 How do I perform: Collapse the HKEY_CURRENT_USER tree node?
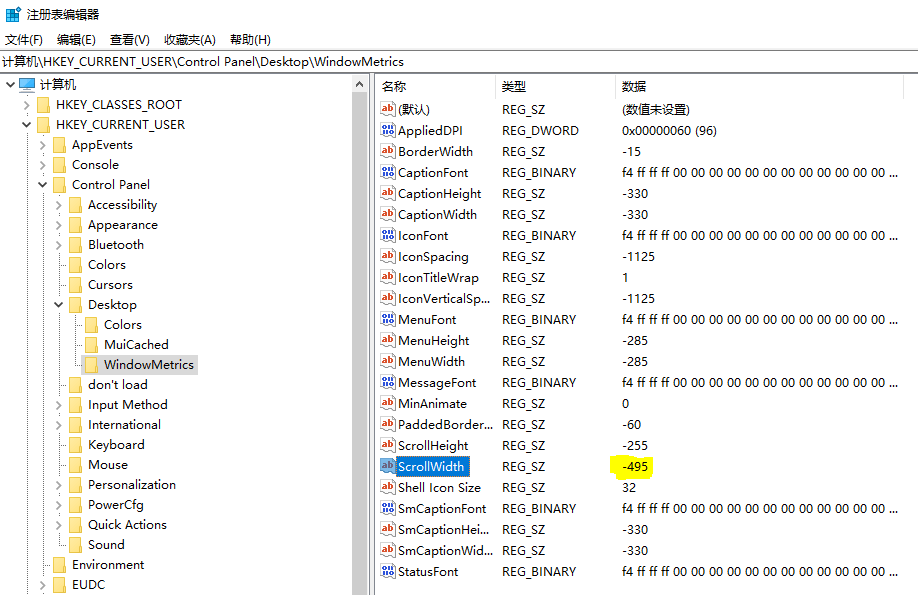[26, 125]
